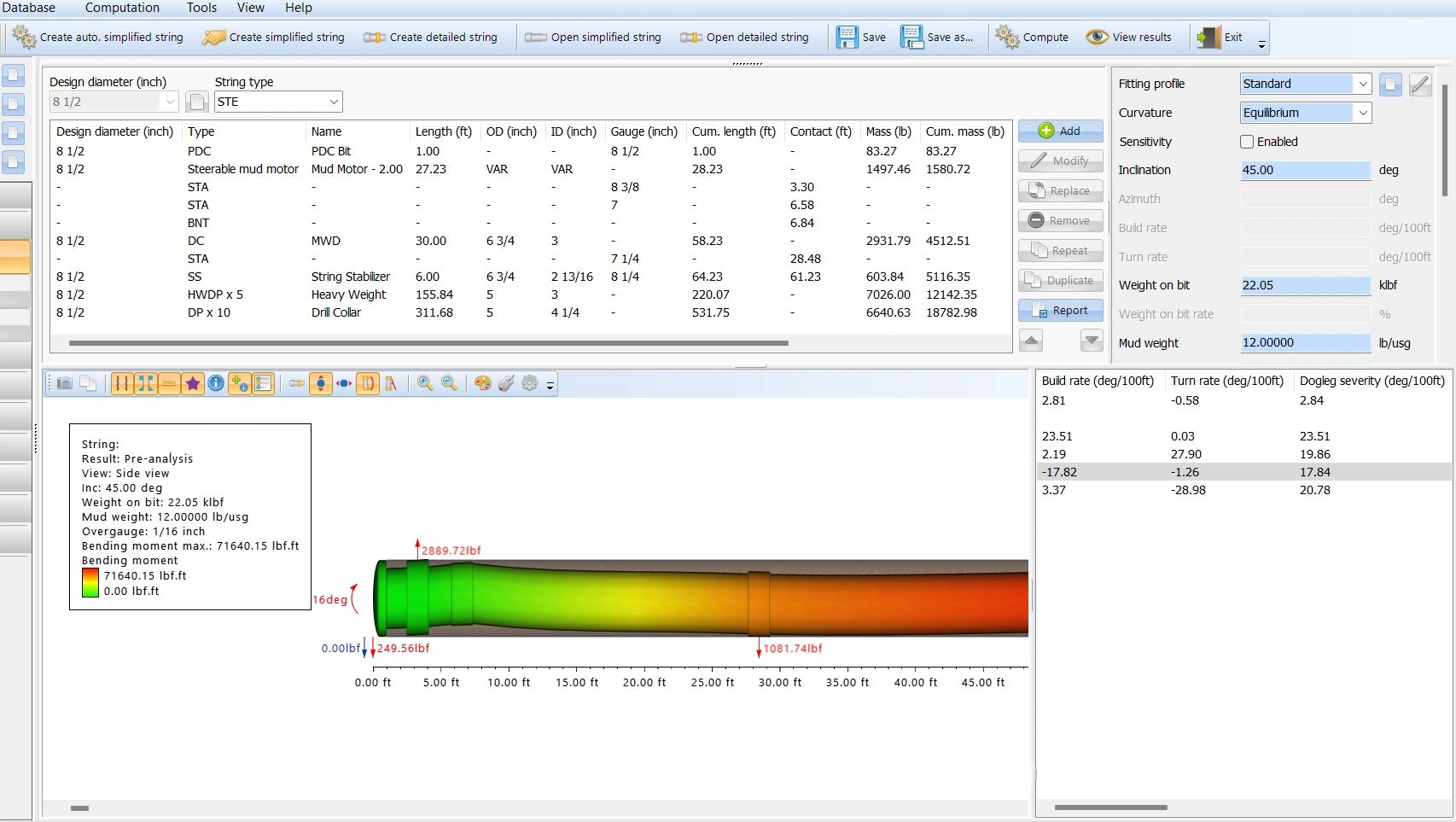The width and height of the screenshot is (1456, 822).
Task: Click the Mud weight 12.00000 field
Action: [1305, 342]
